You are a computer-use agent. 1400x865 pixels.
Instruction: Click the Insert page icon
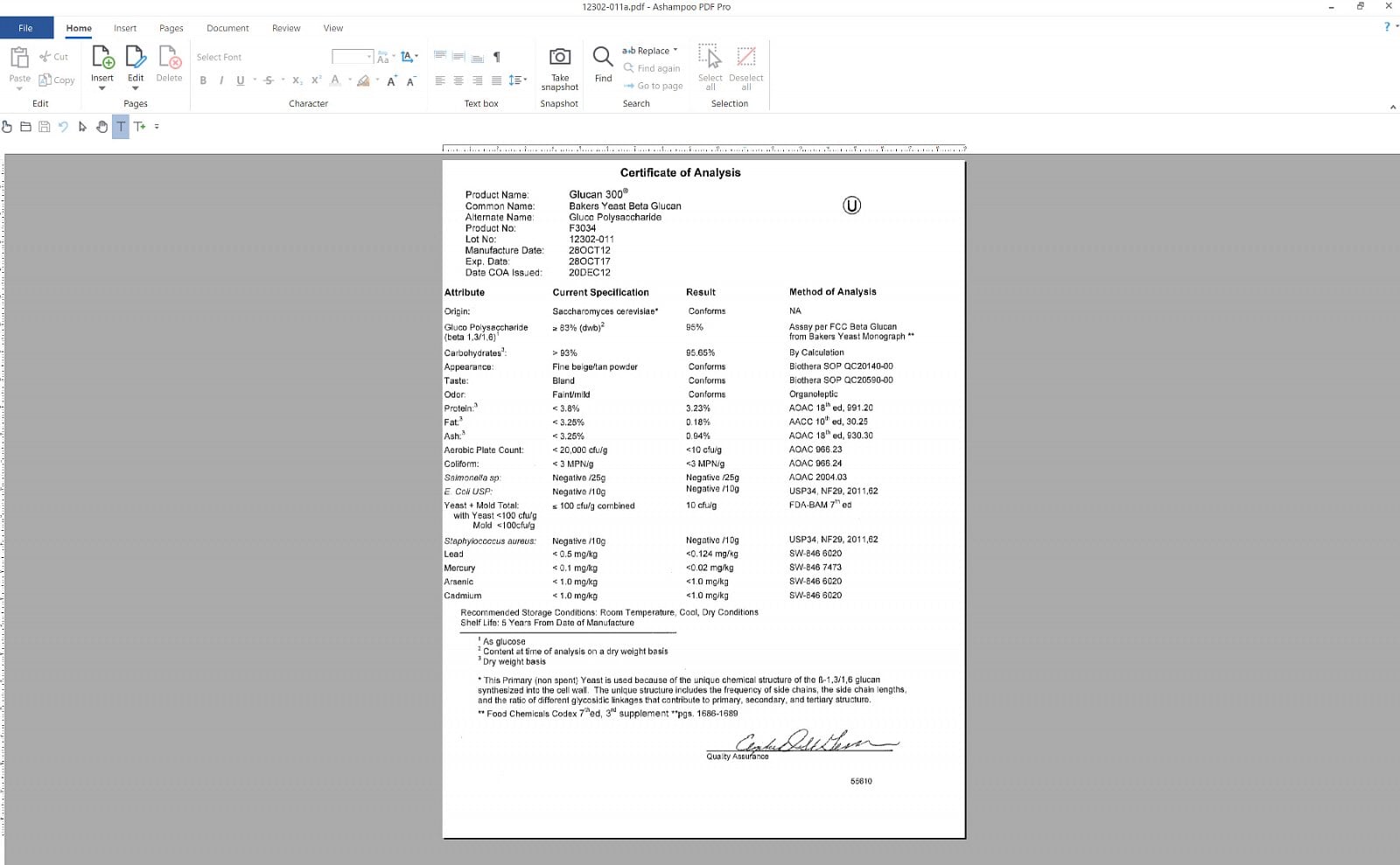tap(102, 58)
